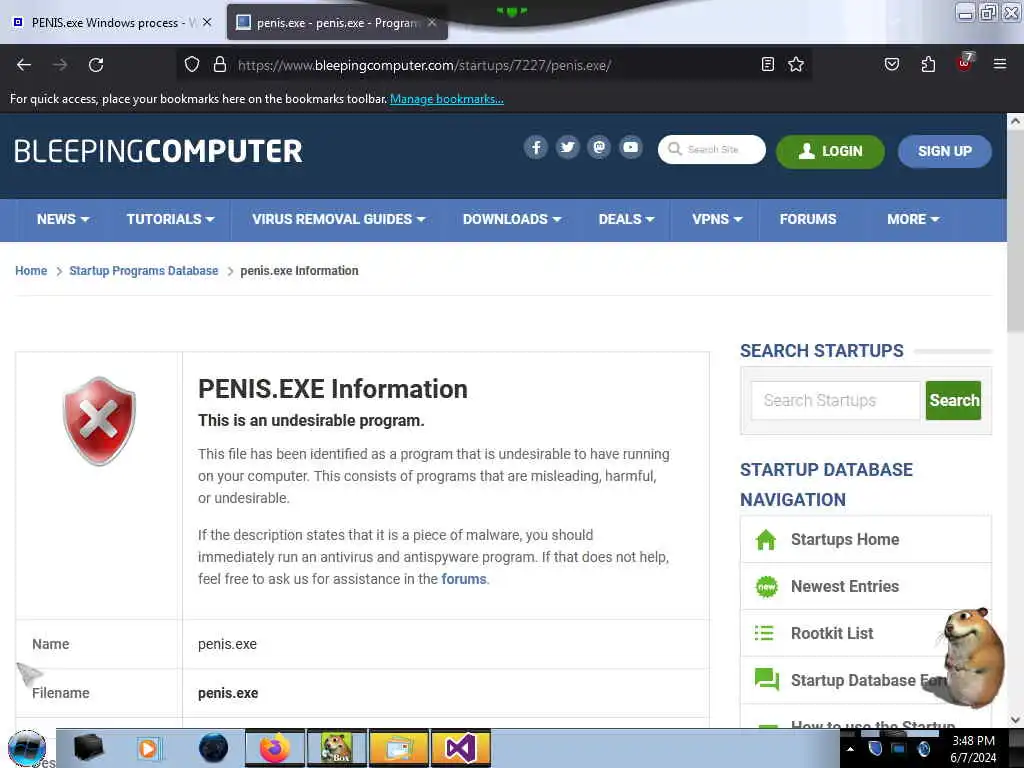Expand the VPNS dropdown menu
This screenshot has height=768, width=1024.
click(x=717, y=219)
